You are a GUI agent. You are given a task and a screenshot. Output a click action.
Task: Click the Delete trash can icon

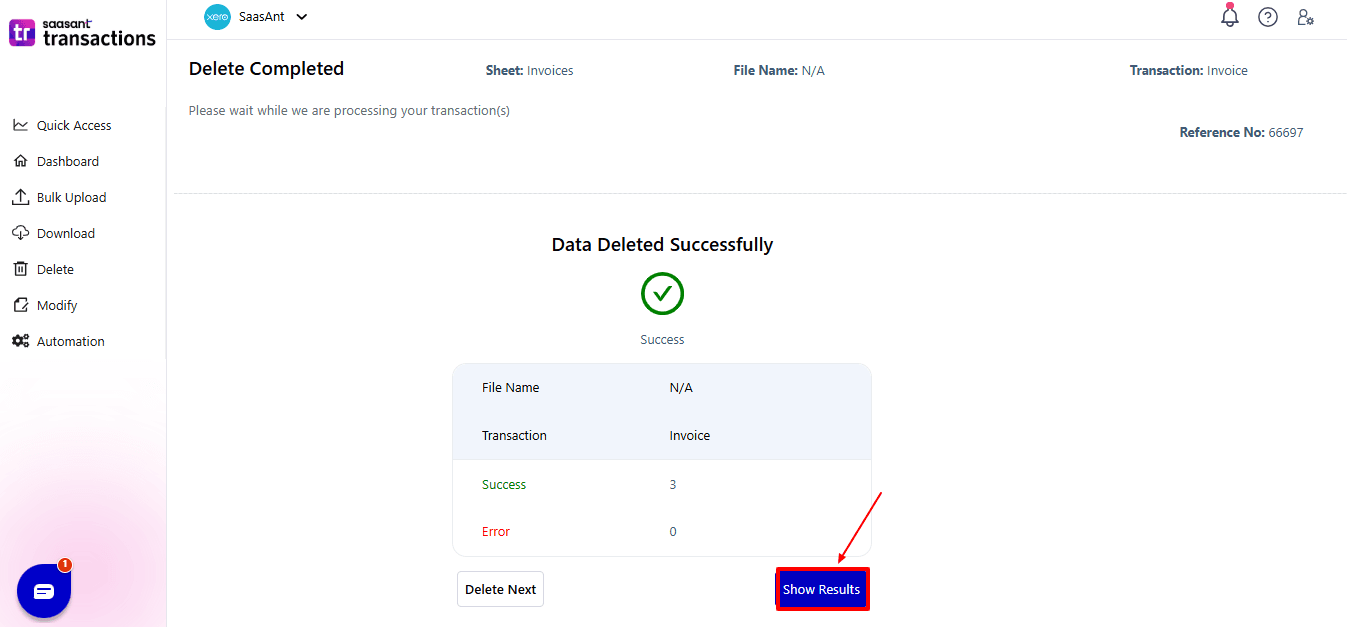[x=20, y=269]
